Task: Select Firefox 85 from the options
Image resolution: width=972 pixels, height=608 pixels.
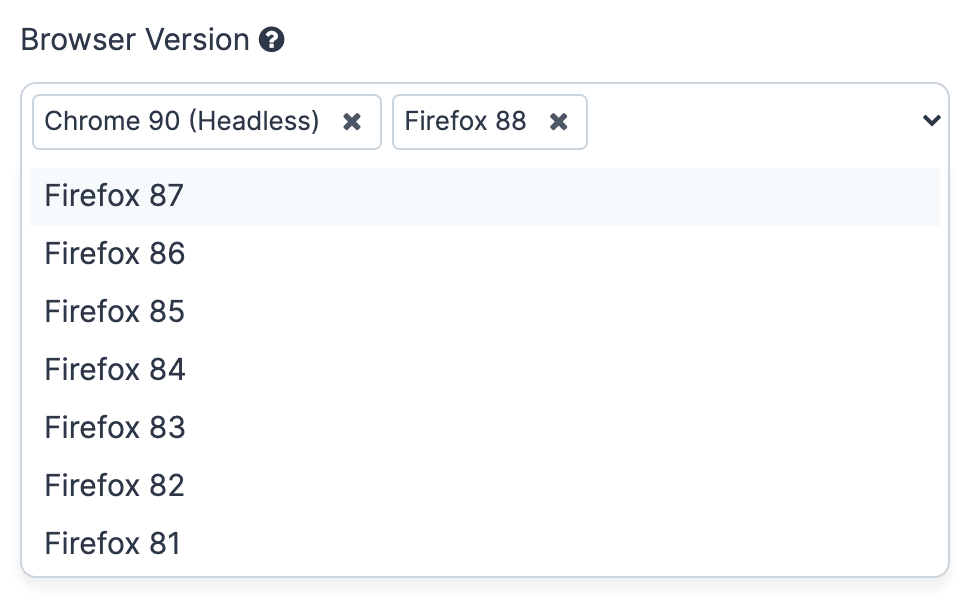Action: (114, 311)
